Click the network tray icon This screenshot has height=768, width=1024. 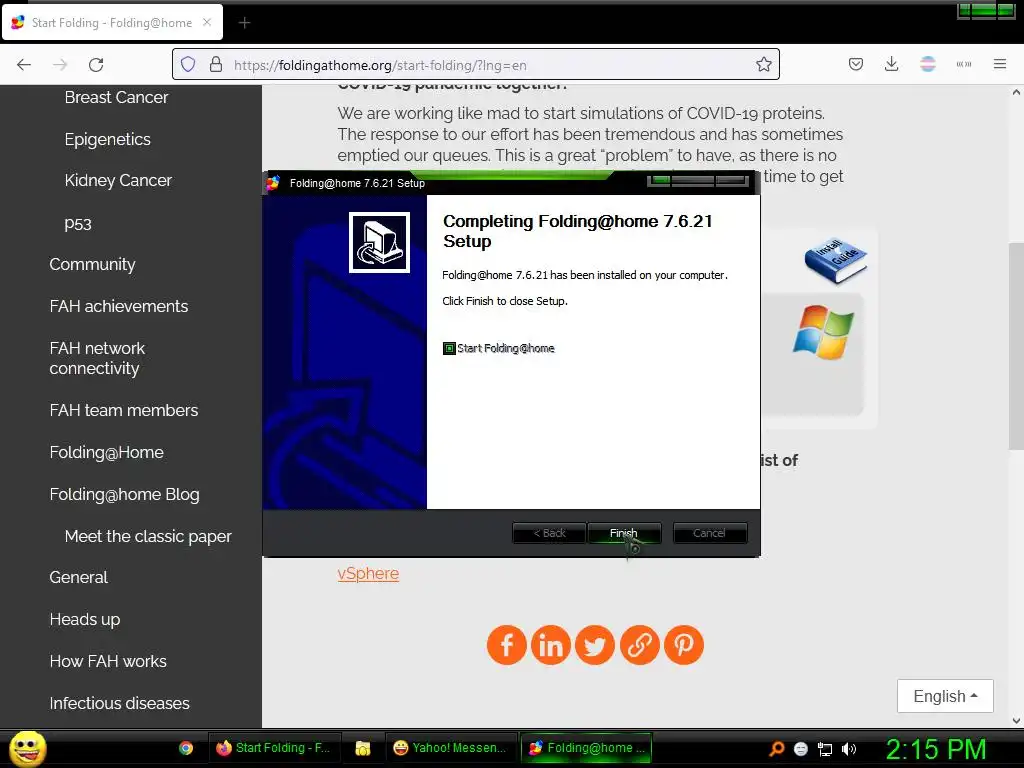(825, 749)
